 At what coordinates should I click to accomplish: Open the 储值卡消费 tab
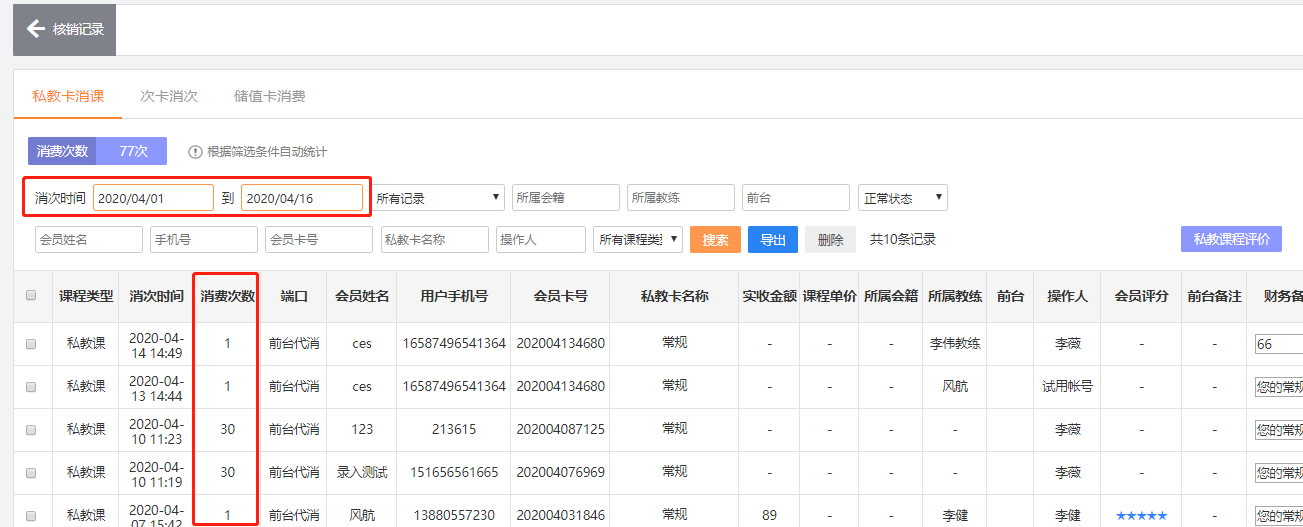(269, 96)
